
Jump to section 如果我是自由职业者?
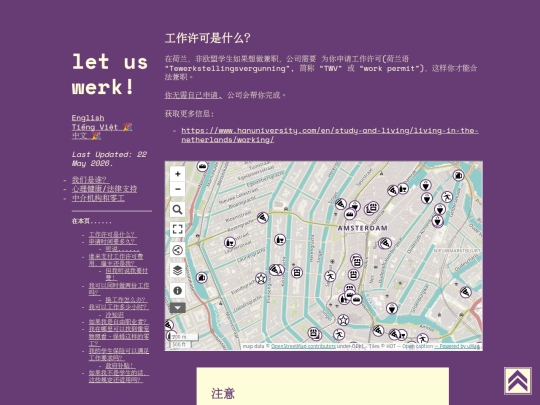tap(119, 322)
